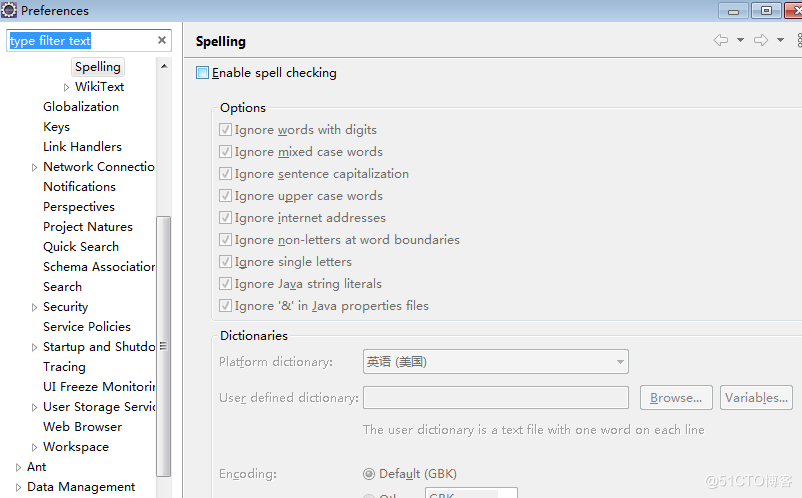The height and width of the screenshot is (498, 802).
Task: Expand the Data Management node
Action: pos(19,487)
